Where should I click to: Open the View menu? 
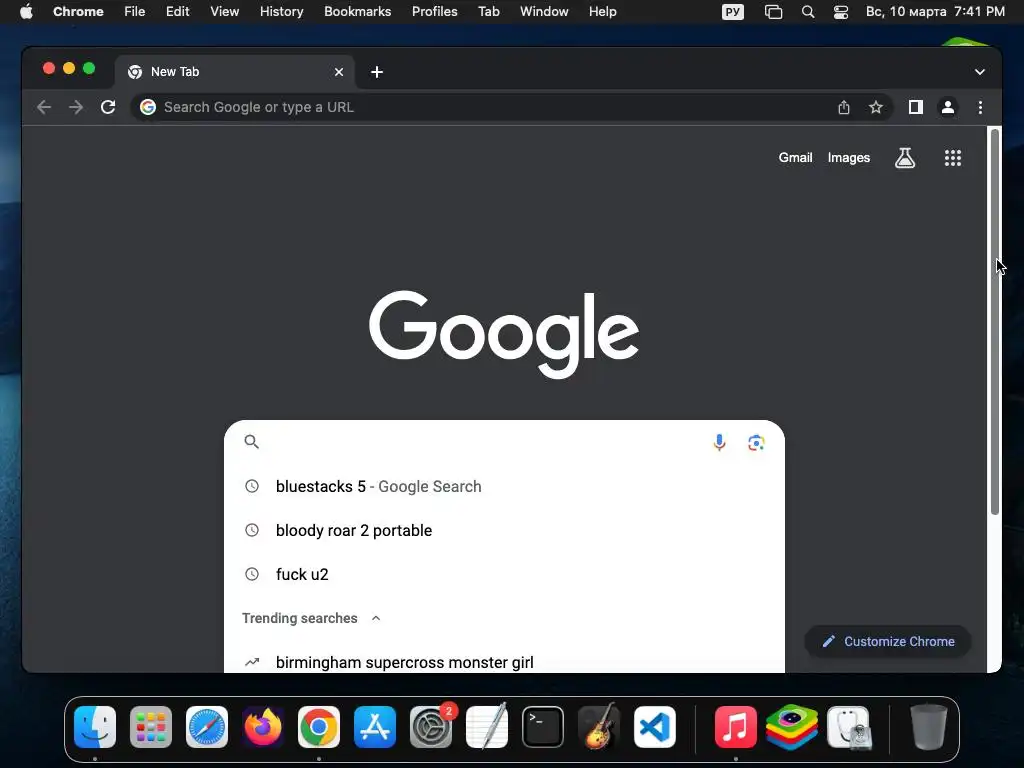click(225, 12)
